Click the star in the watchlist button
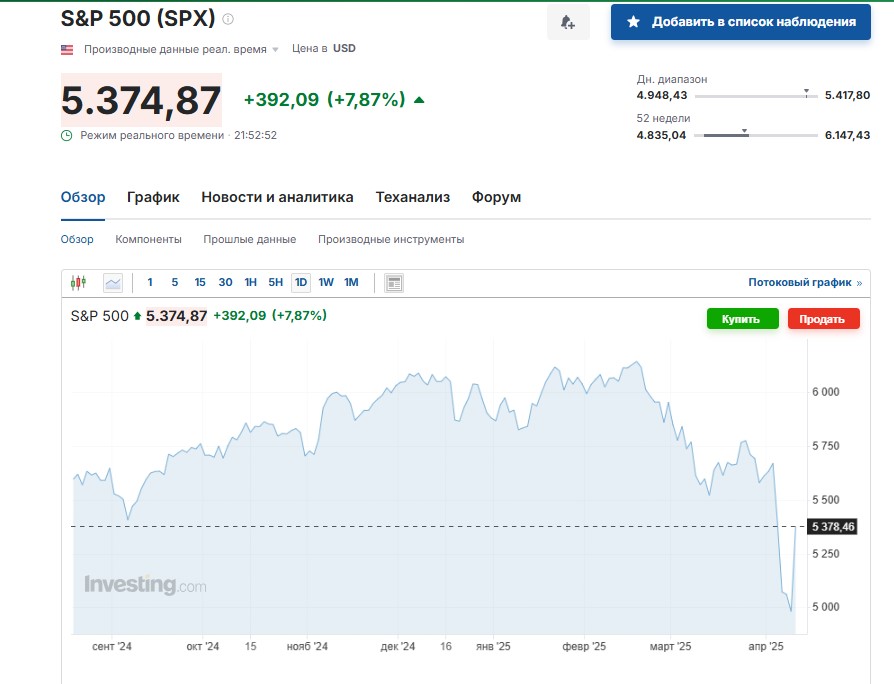The width and height of the screenshot is (894, 684). coord(633,22)
